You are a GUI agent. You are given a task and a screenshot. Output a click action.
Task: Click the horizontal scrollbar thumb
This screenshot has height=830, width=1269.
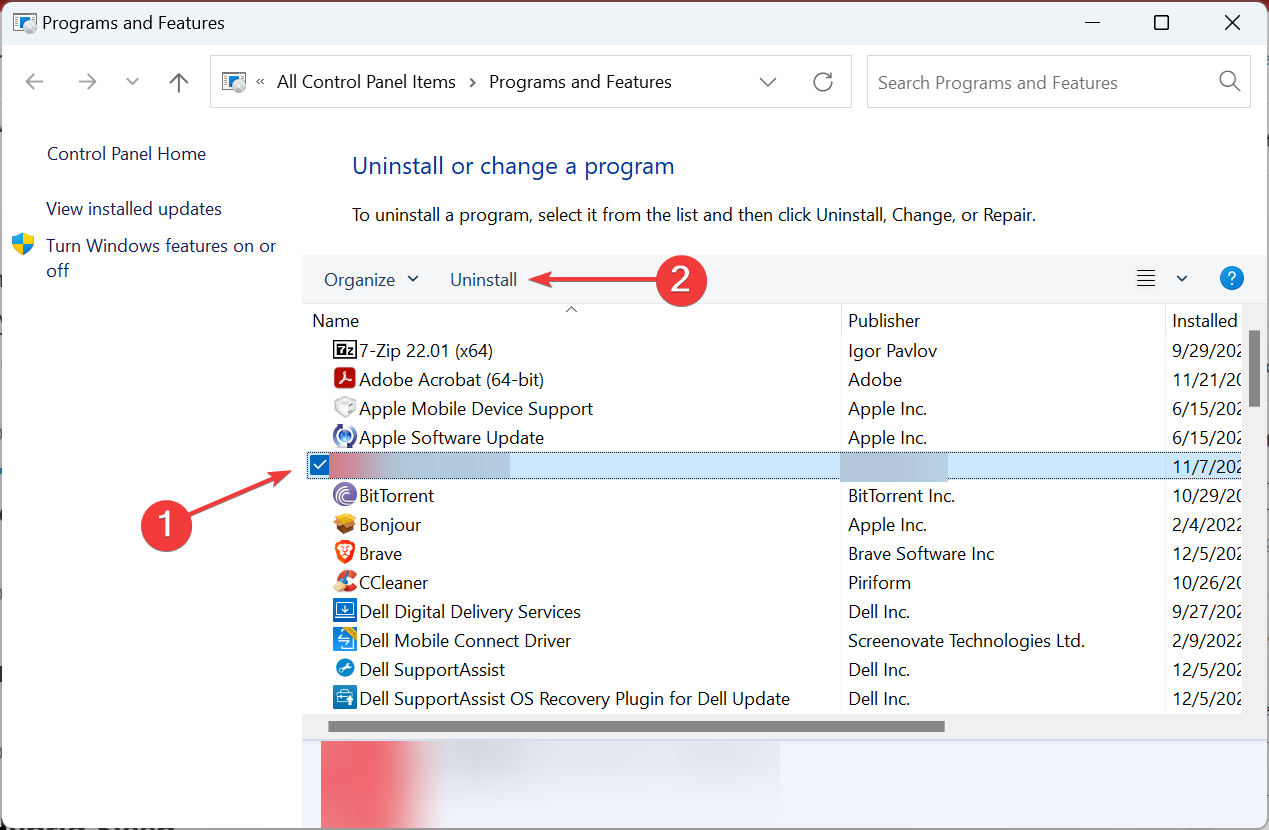636,726
